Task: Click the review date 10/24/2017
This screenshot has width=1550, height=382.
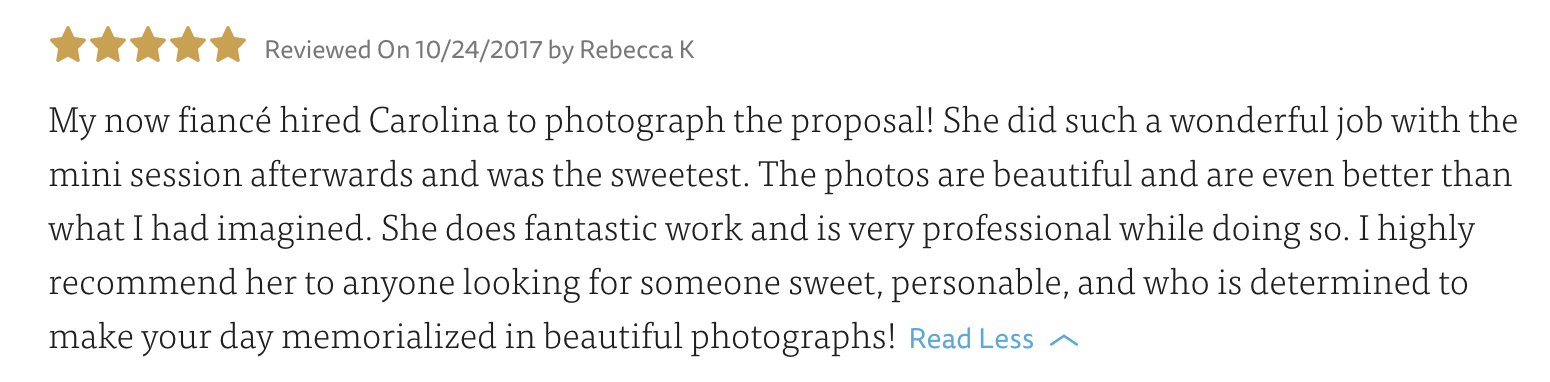Action: [478, 50]
